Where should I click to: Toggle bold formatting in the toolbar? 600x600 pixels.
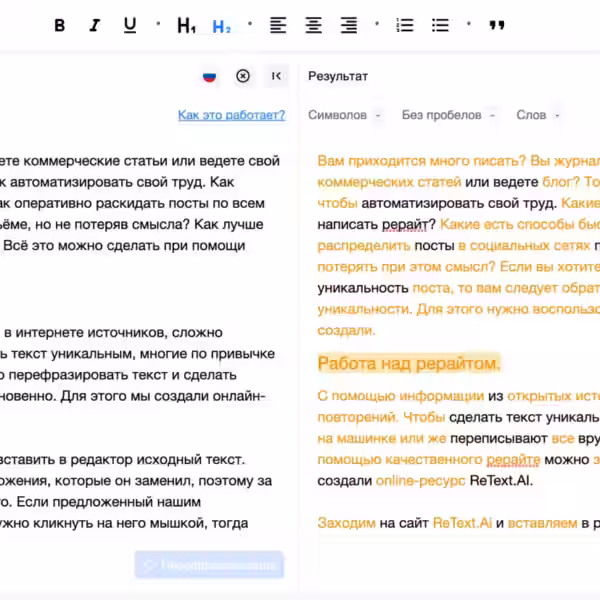59,26
